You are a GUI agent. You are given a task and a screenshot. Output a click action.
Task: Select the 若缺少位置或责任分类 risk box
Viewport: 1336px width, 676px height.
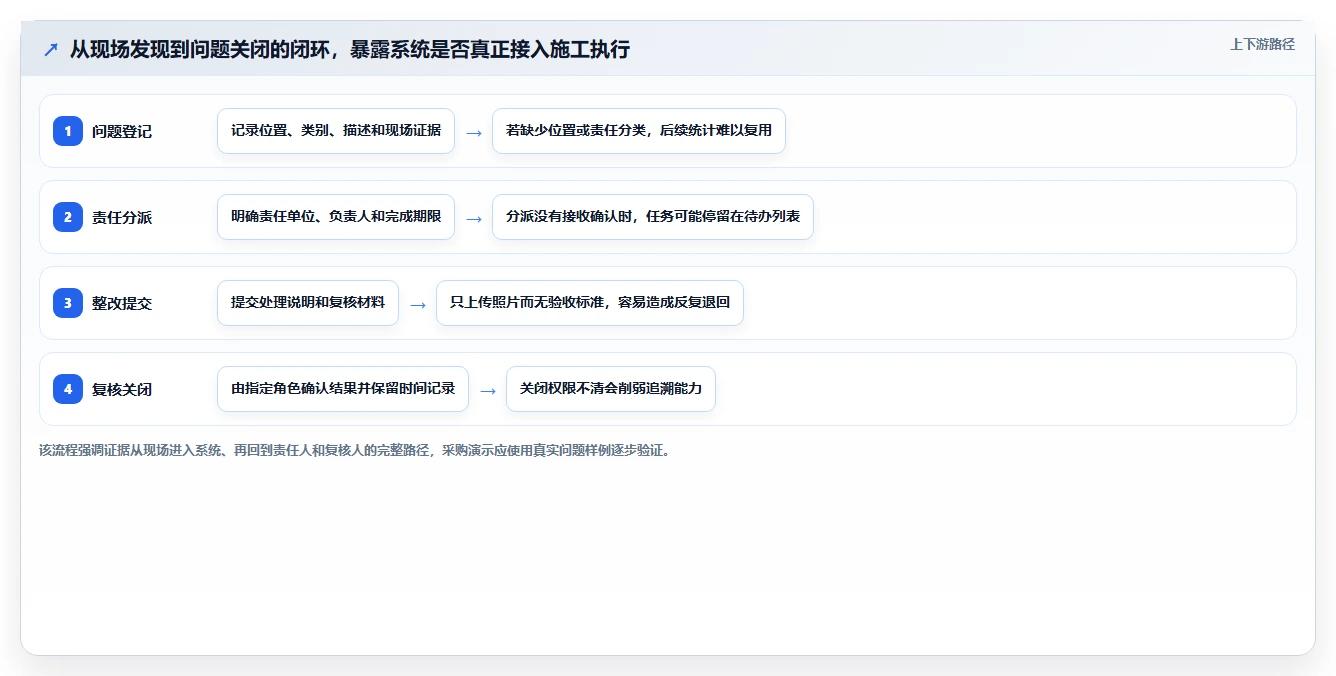coord(639,131)
